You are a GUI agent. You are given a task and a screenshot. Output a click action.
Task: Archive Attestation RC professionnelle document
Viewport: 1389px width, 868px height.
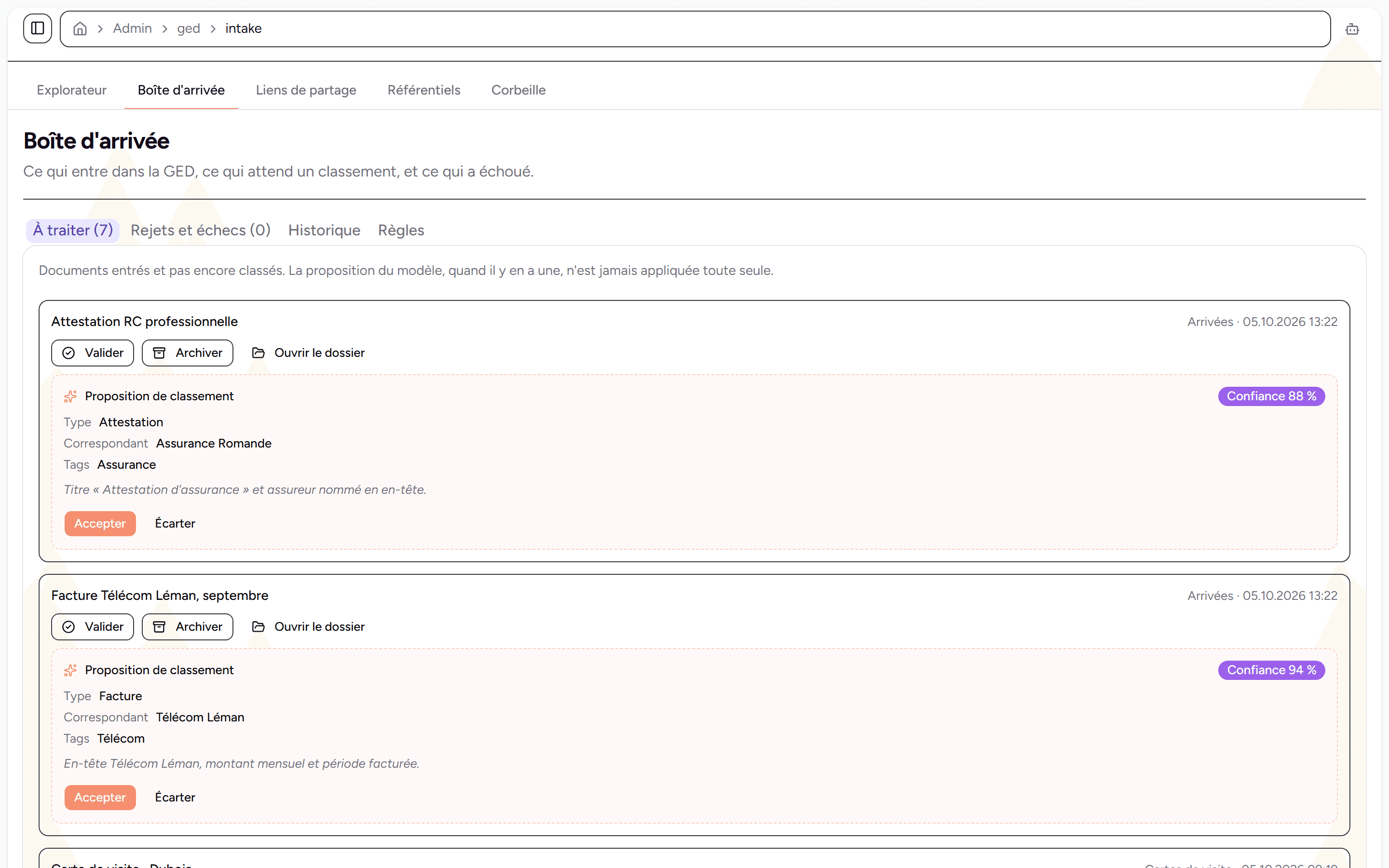188,353
